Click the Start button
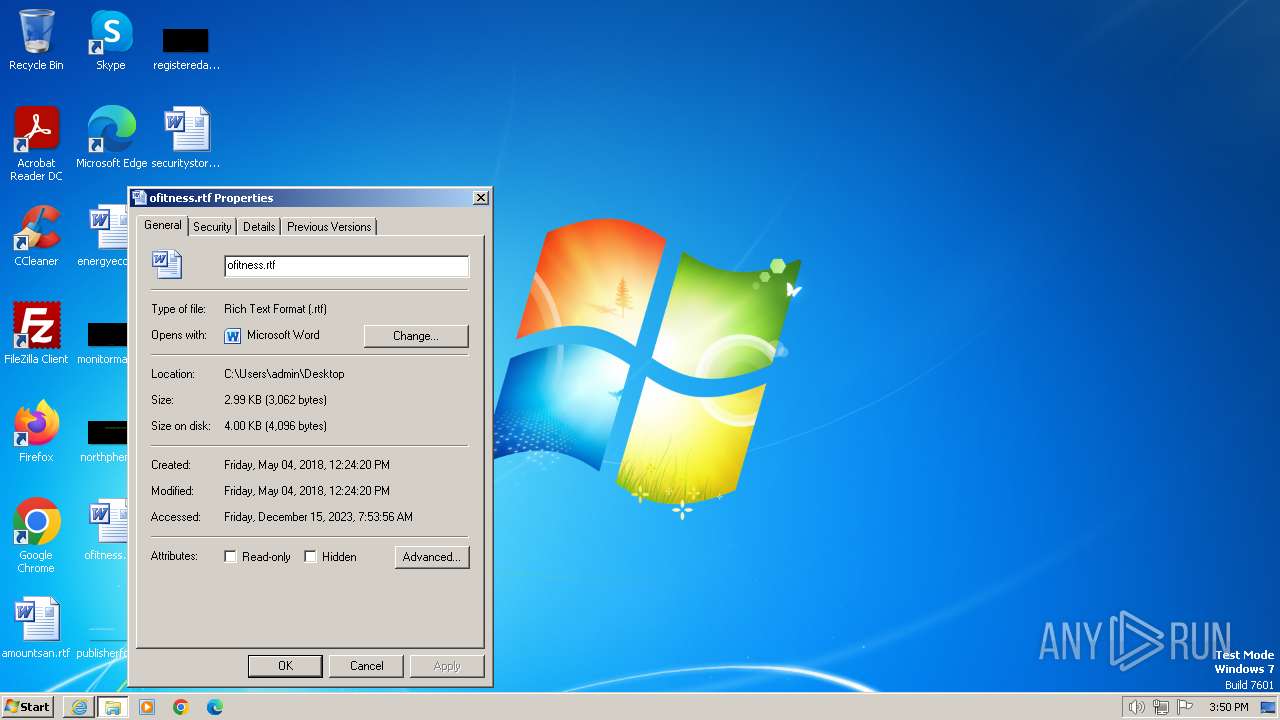 point(28,707)
